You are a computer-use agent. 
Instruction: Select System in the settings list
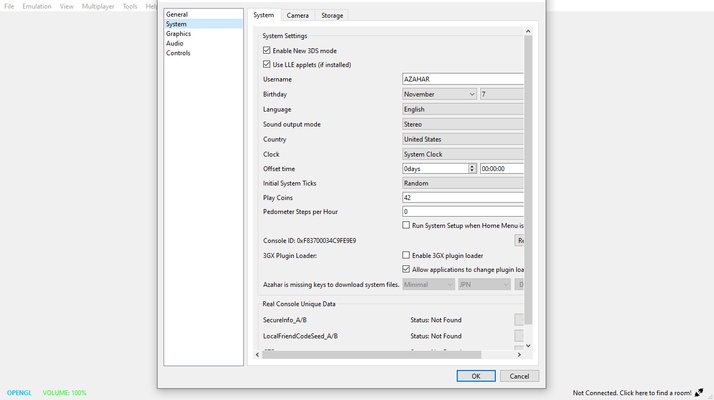pyautogui.click(x=203, y=24)
